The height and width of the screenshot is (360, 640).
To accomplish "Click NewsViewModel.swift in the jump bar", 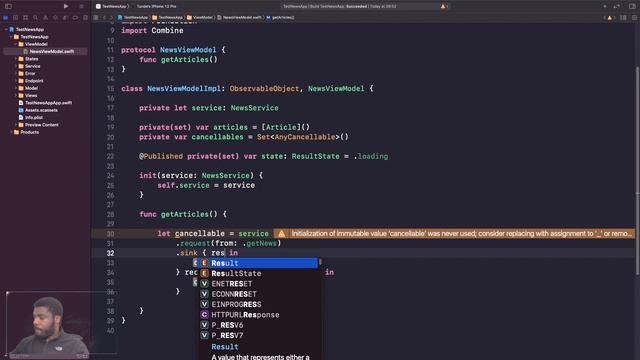I will (x=239, y=18).
